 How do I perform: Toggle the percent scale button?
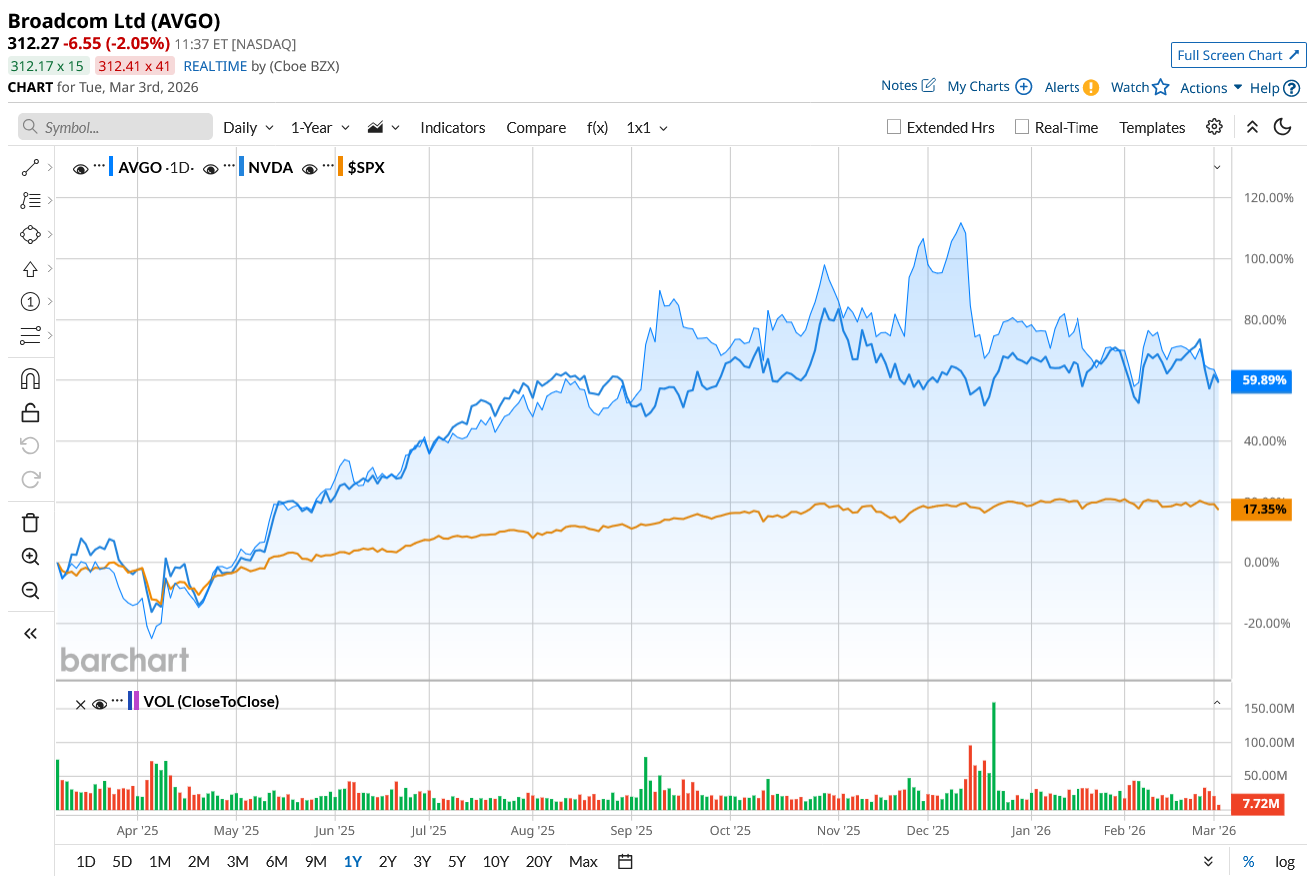click(x=1249, y=861)
